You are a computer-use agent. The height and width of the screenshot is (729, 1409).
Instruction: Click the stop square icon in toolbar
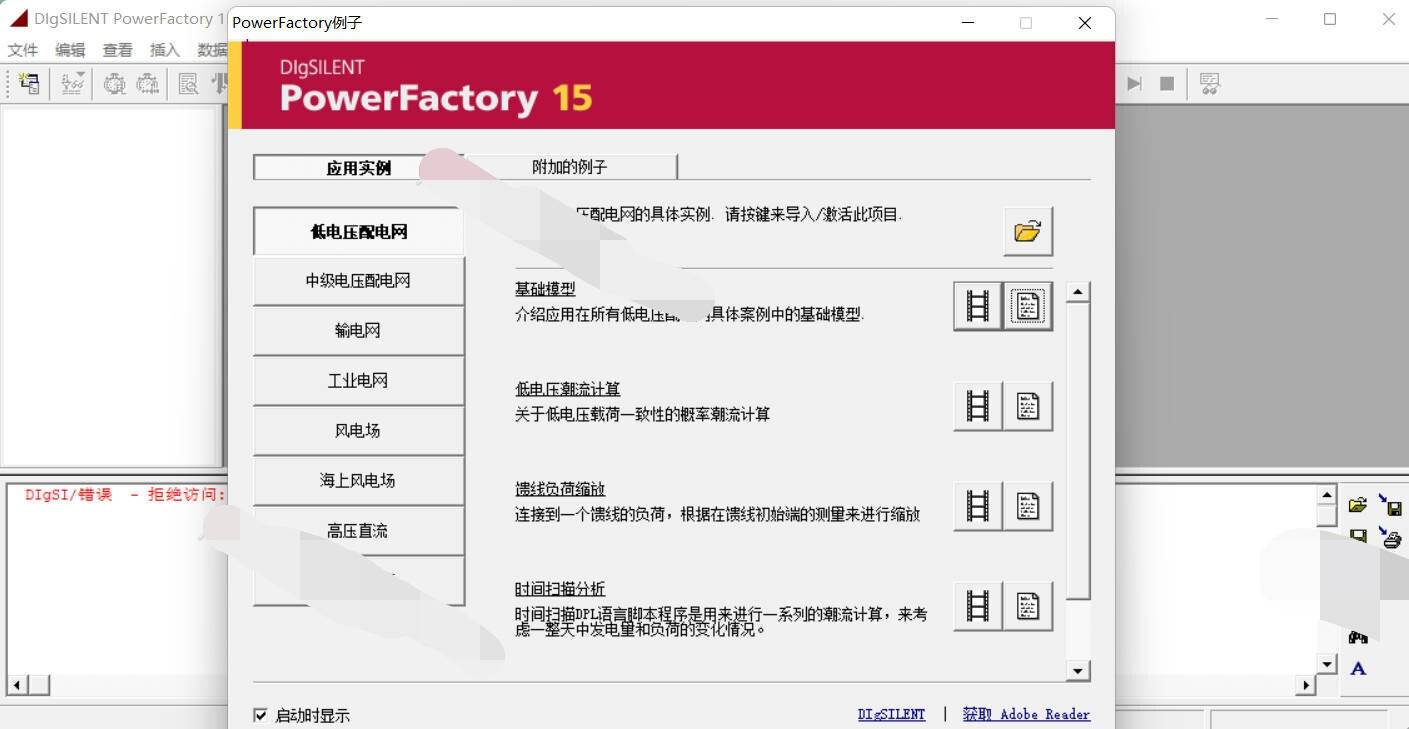[x=1167, y=84]
